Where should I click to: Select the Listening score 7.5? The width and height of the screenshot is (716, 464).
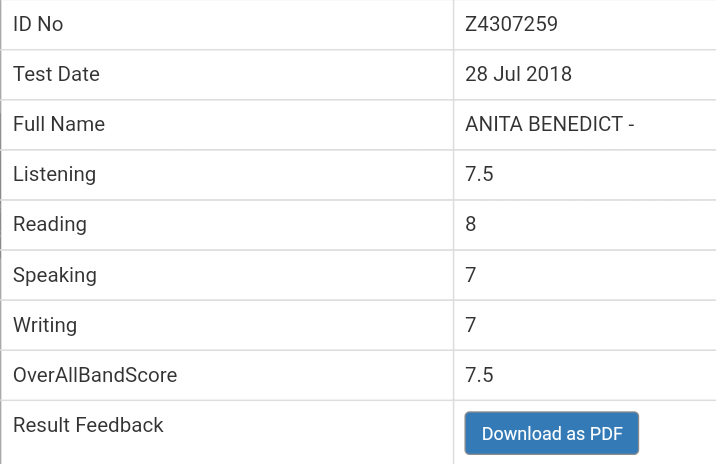[x=479, y=174]
